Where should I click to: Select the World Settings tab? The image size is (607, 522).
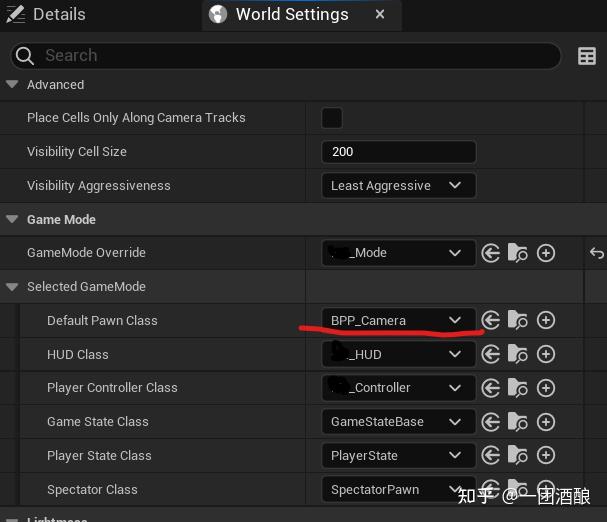290,14
